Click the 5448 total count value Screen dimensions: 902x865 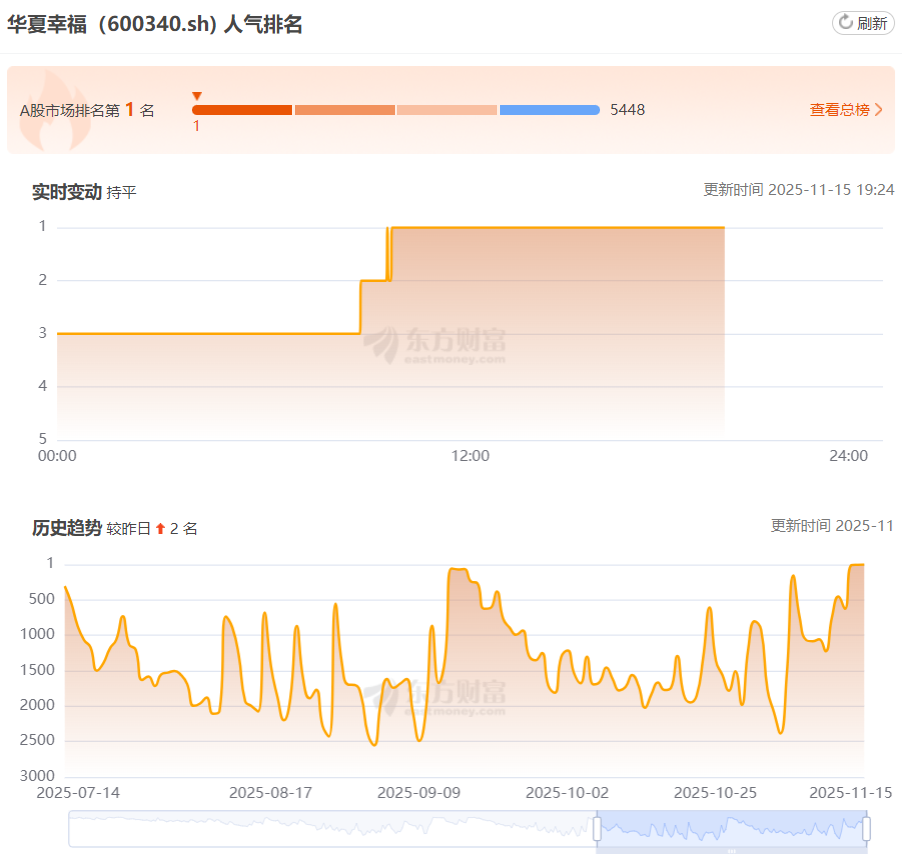coord(628,110)
